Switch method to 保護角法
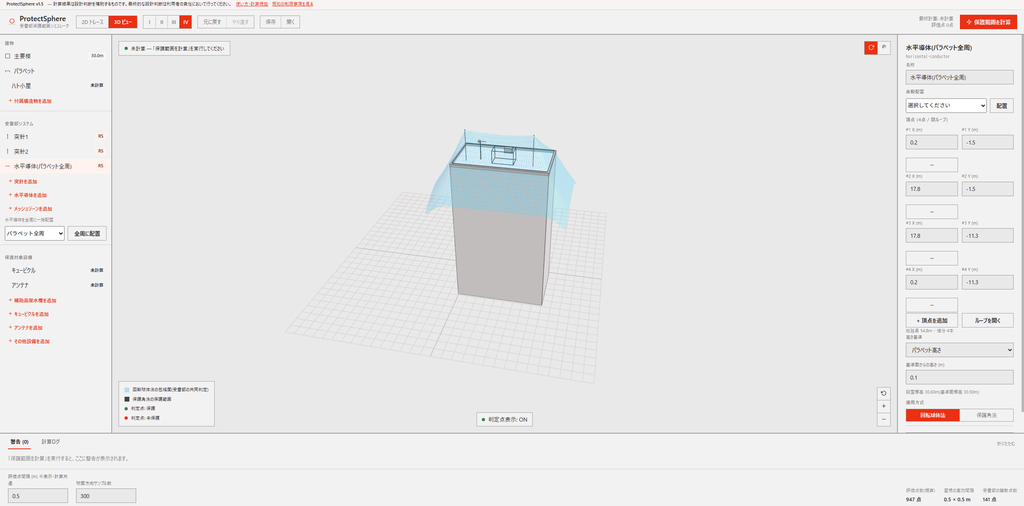Viewport: 1024px width, 506px height. [987, 415]
